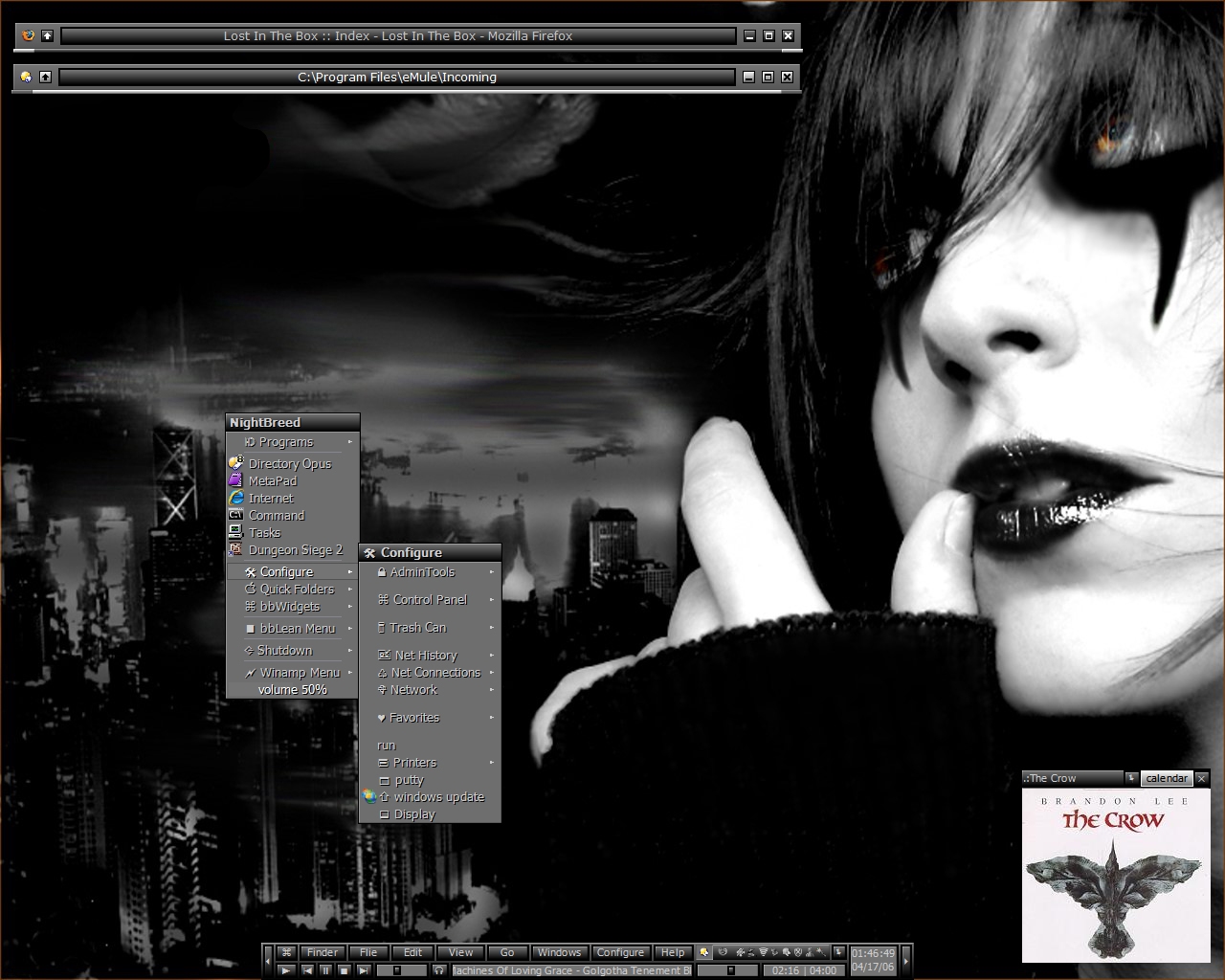Viewport: 1225px width, 980px height.
Task: Toggle the pin button next to tray icons
Action: coord(839,952)
